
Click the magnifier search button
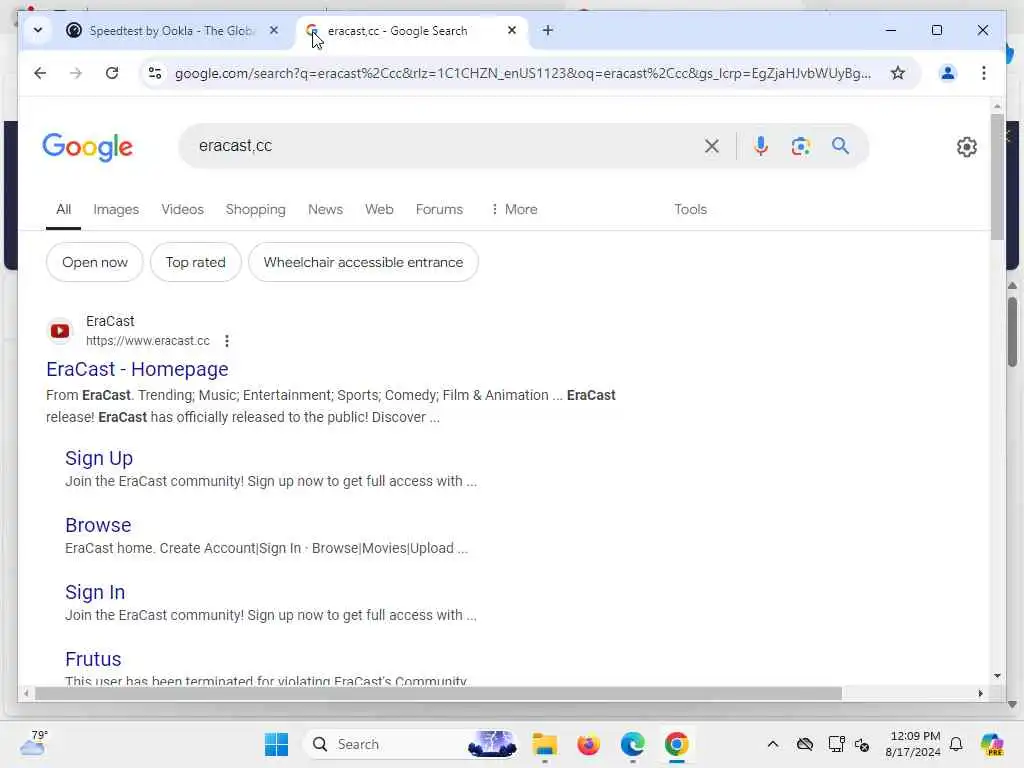coord(840,146)
